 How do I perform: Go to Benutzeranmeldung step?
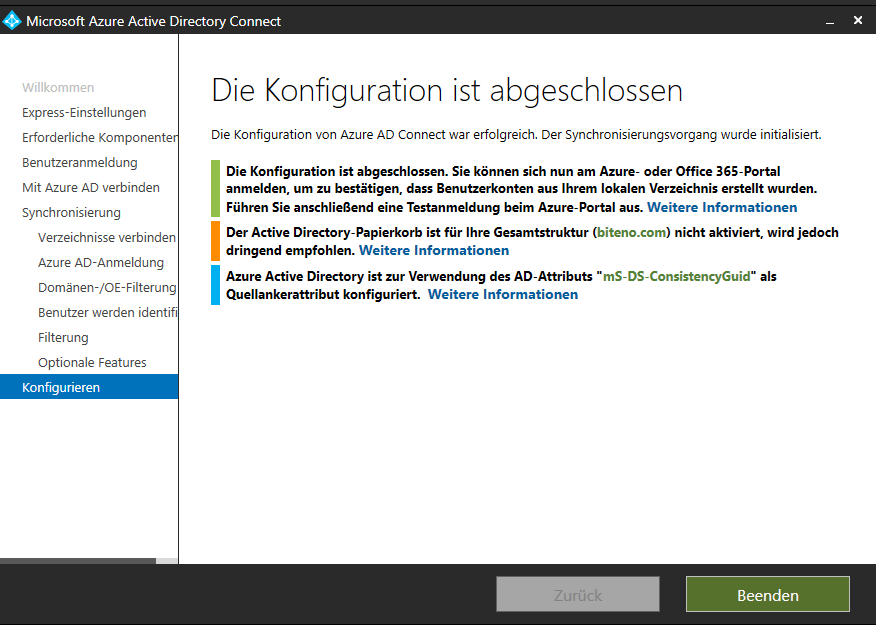pyautogui.click(x=80, y=163)
